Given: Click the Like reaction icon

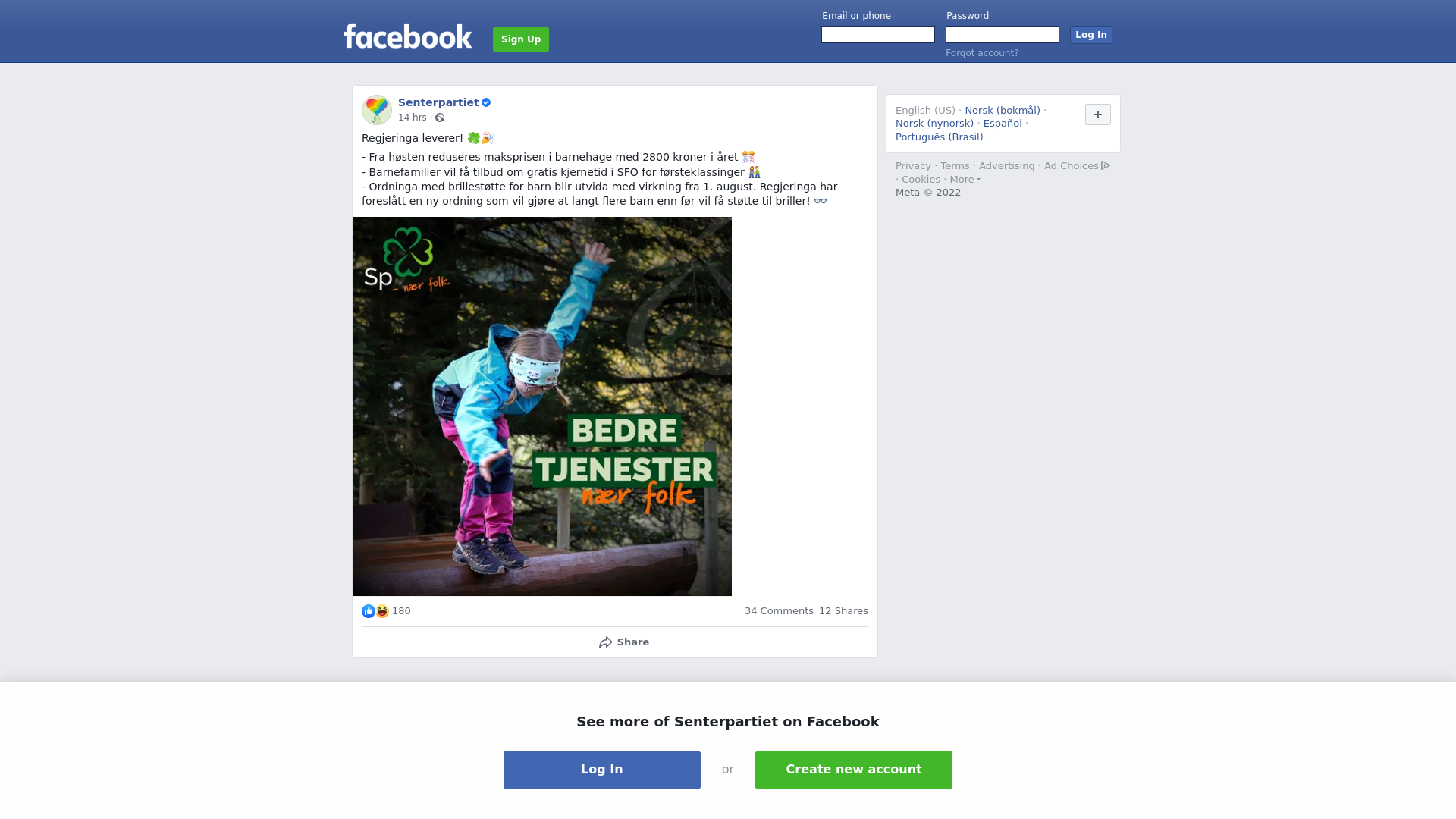Looking at the screenshot, I should pyautogui.click(x=369, y=611).
